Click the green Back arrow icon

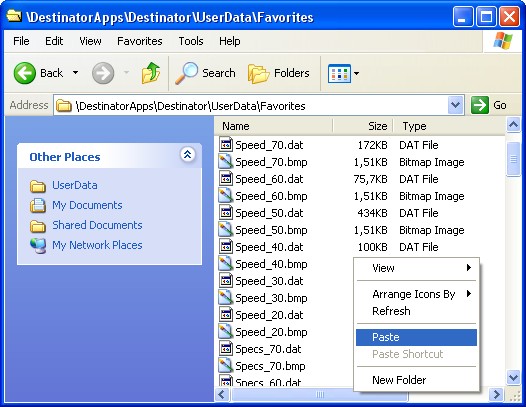coord(24,73)
